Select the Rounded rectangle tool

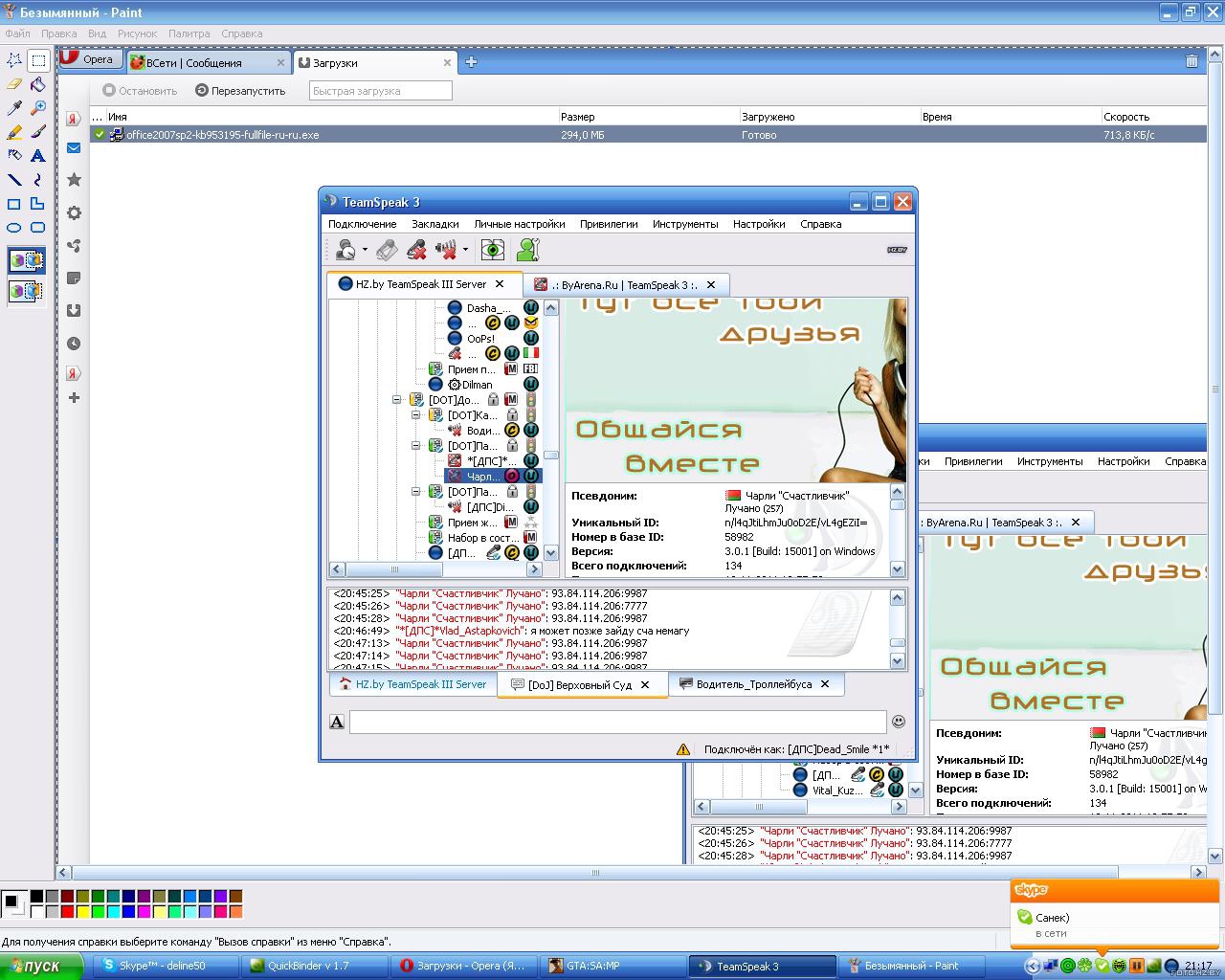[38, 227]
